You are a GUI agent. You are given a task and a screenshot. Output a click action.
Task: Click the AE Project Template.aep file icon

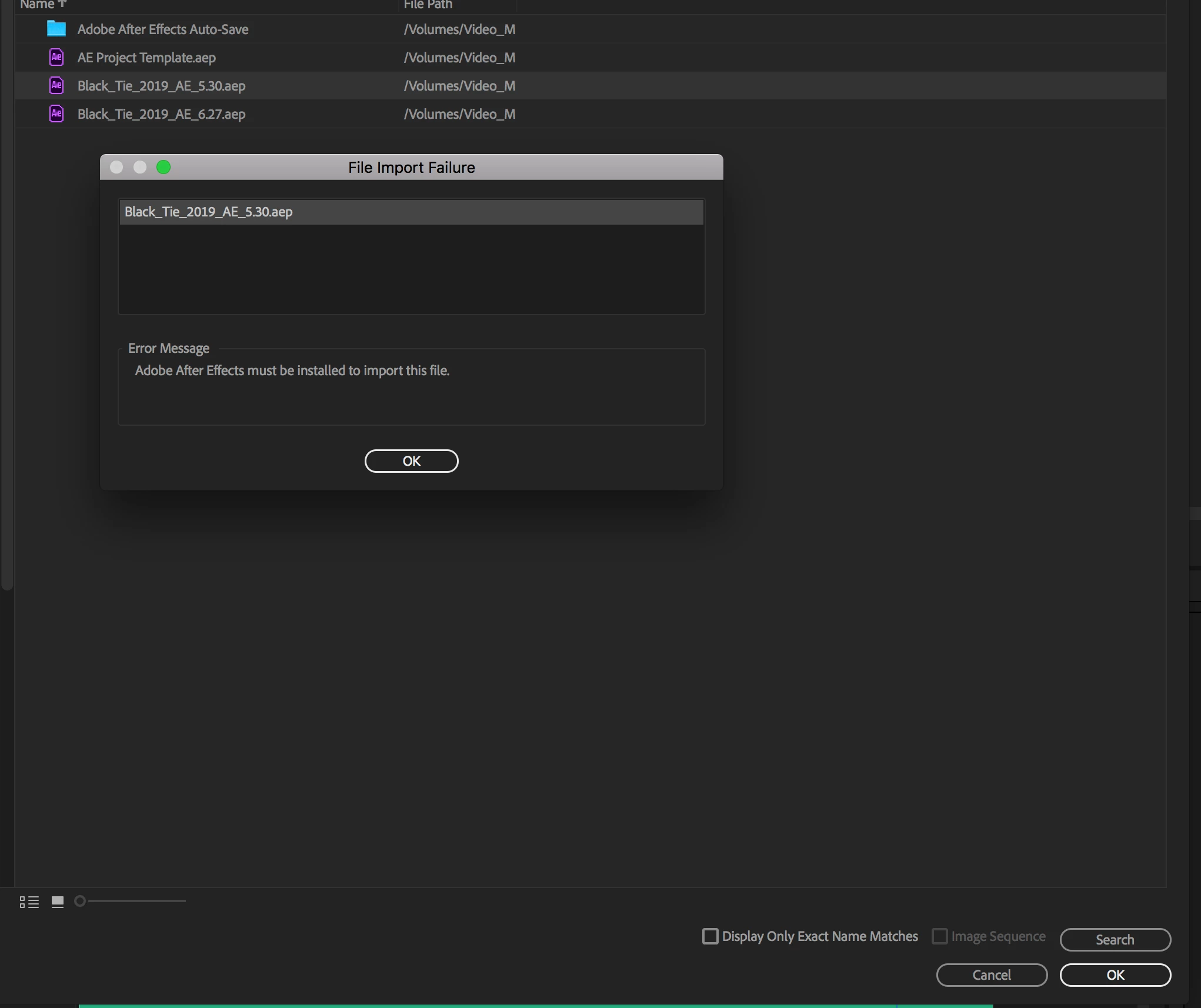tap(56, 57)
